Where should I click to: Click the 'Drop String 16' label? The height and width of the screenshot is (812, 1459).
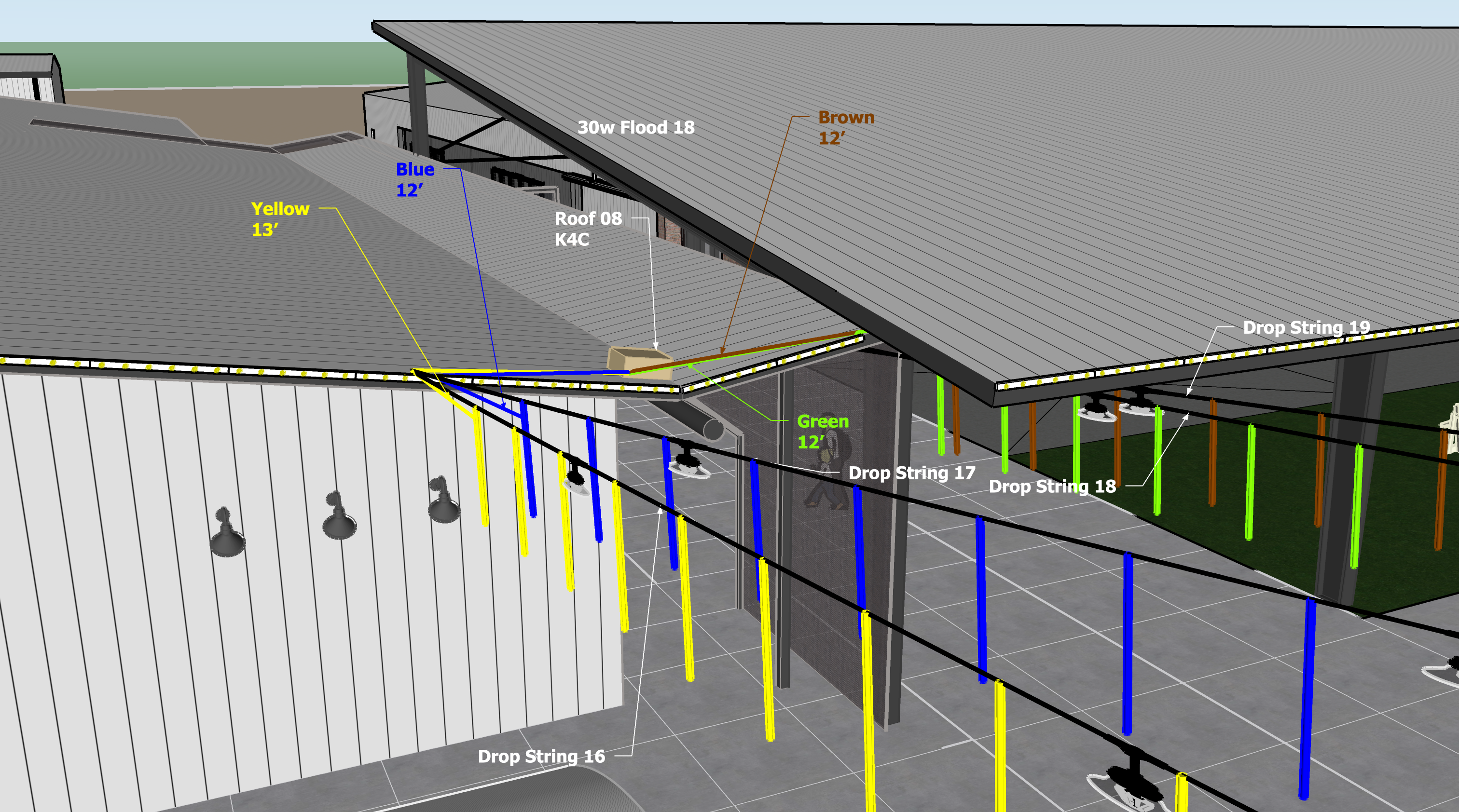coord(541,756)
